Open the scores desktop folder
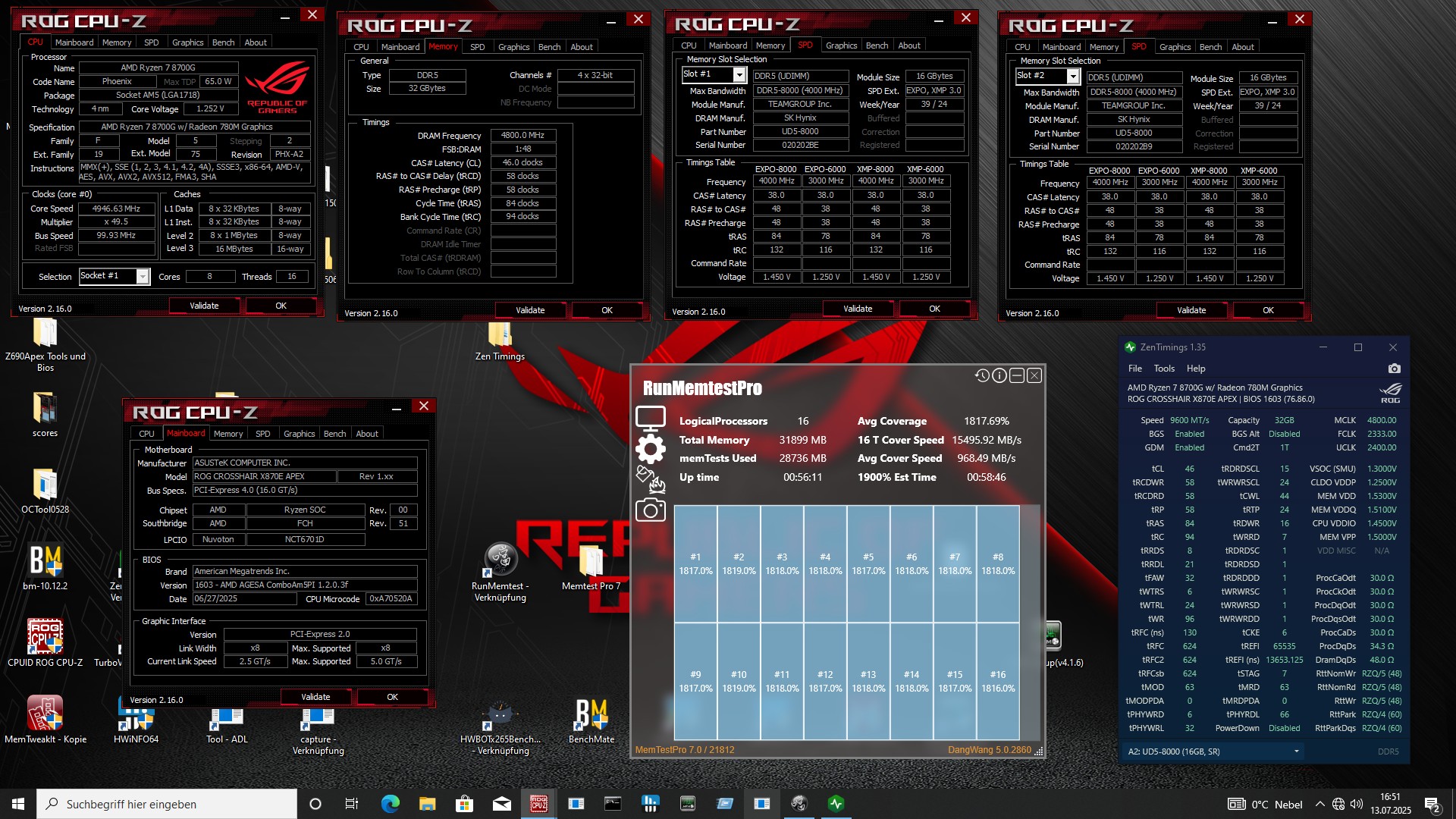 45,415
